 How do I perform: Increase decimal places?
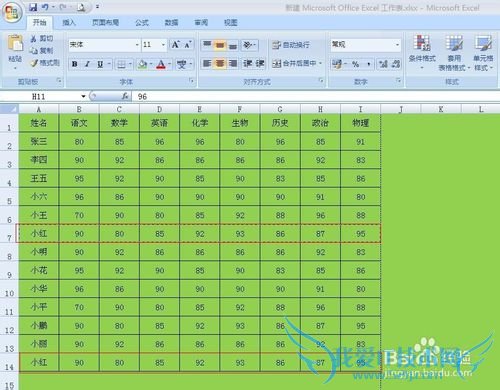point(383,64)
